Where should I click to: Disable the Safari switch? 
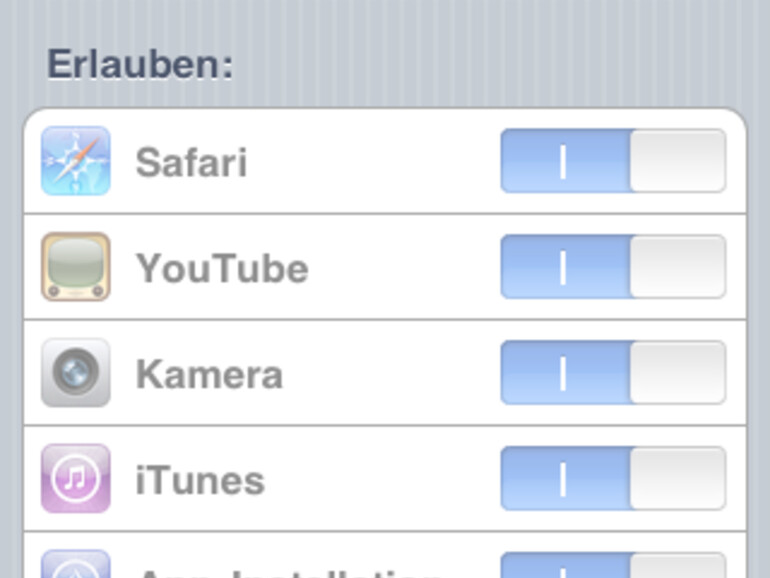pos(612,161)
